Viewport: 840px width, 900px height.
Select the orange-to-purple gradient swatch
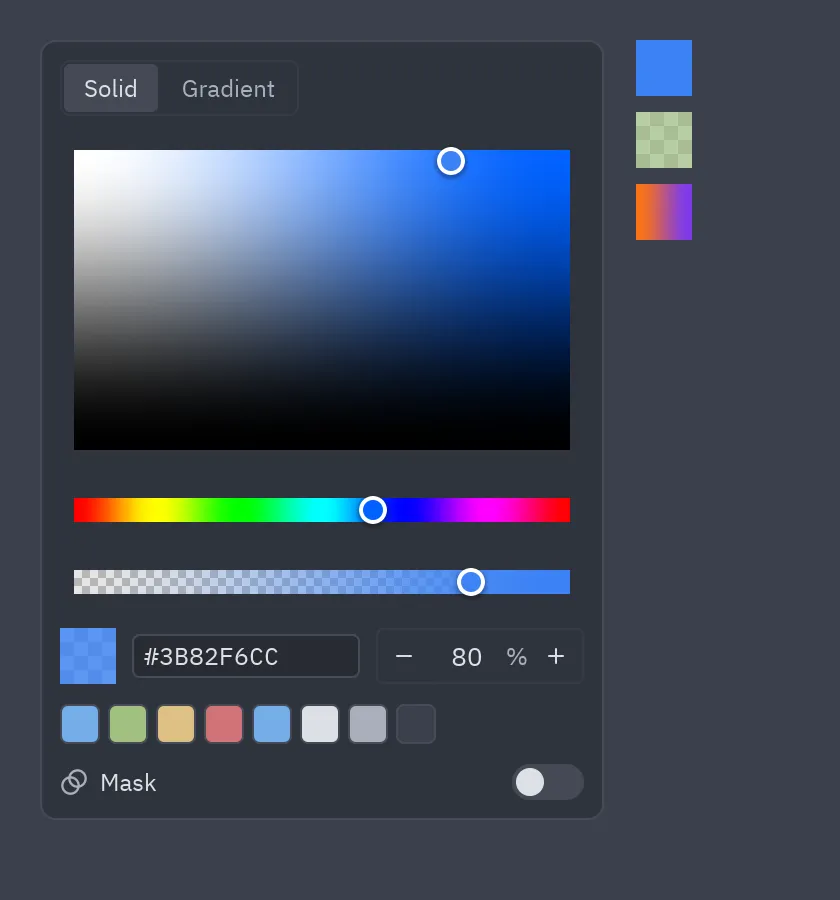[664, 212]
